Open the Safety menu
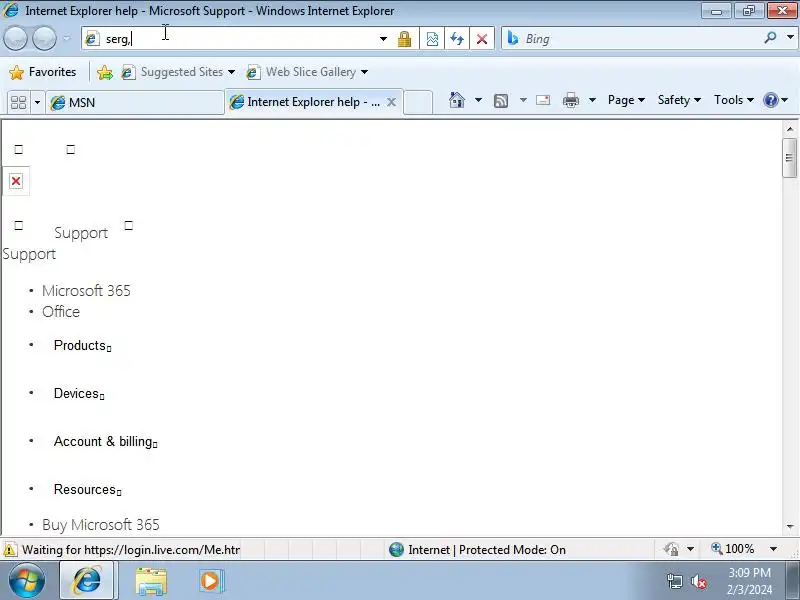Viewport: 800px width, 600px height. [679, 100]
